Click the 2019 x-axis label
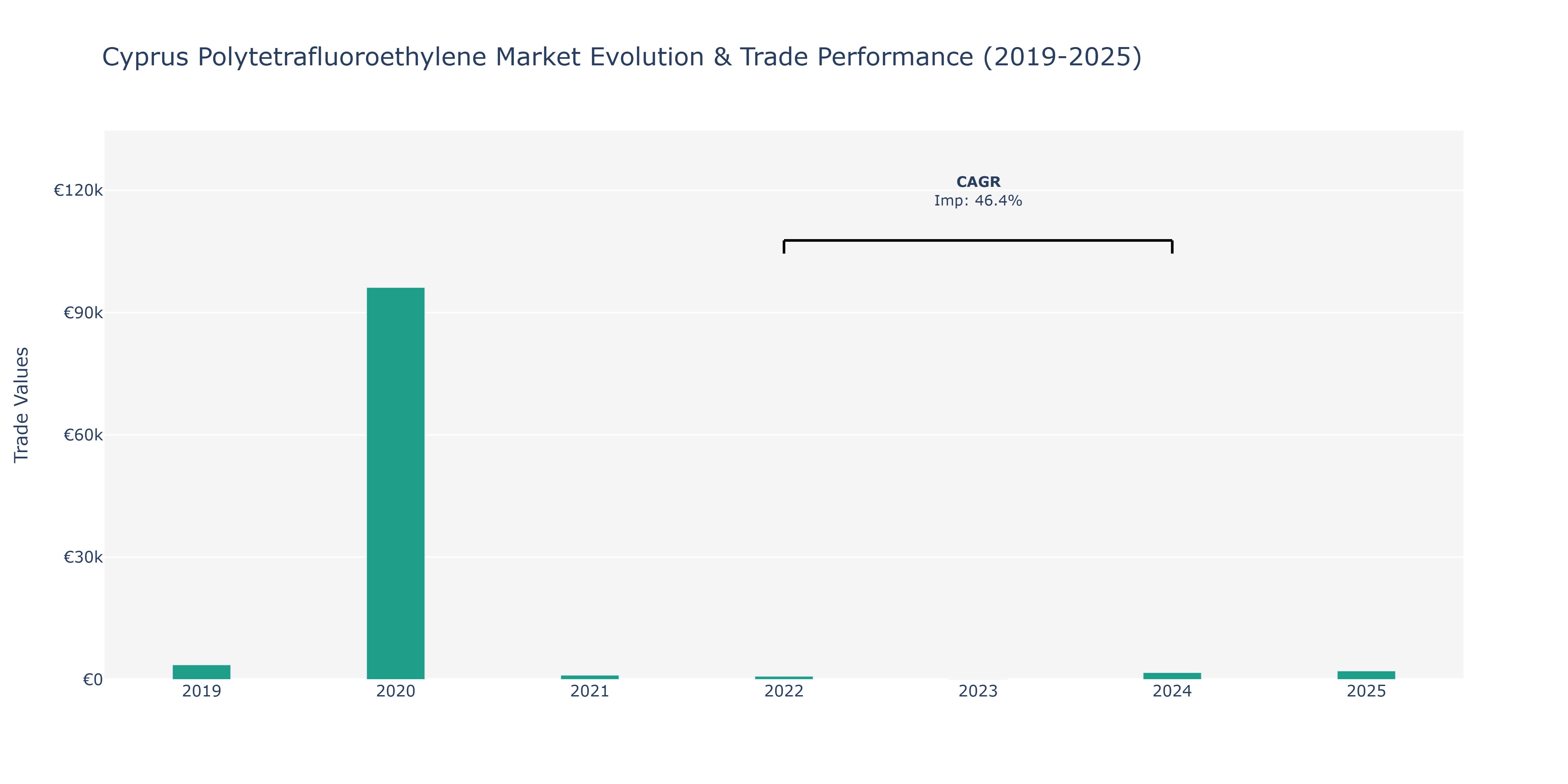Image resolution: width=1568 pixels, height=784 pixels. (x=202, y=692)
